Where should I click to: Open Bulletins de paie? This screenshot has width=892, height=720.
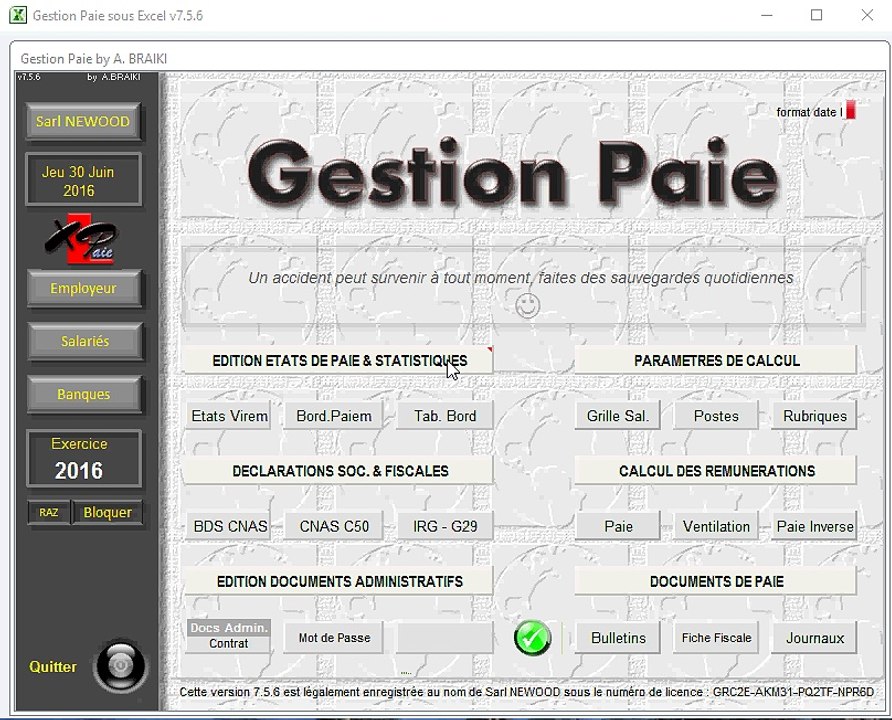click(618, 638)
